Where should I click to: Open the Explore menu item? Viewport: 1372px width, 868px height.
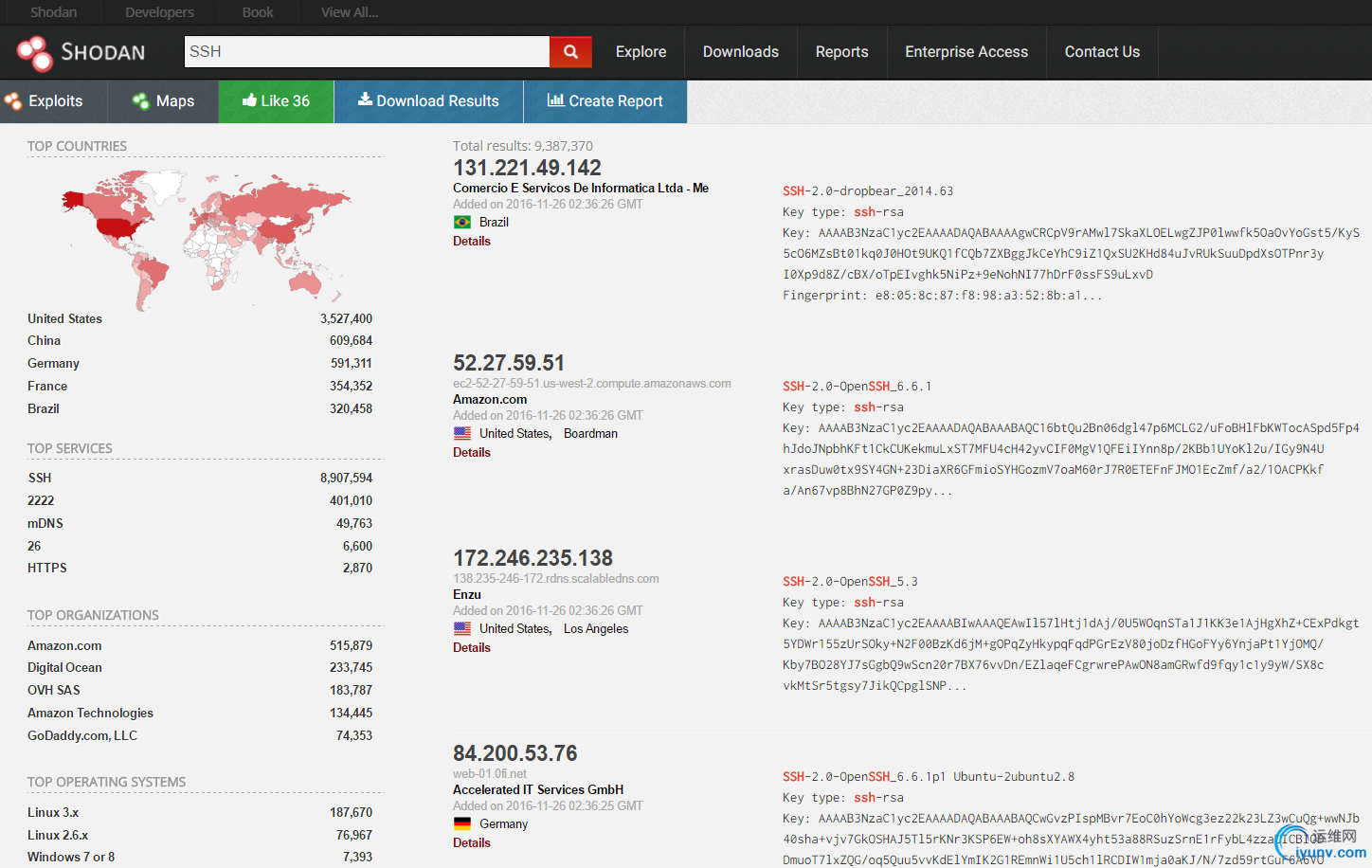[641, 52]
